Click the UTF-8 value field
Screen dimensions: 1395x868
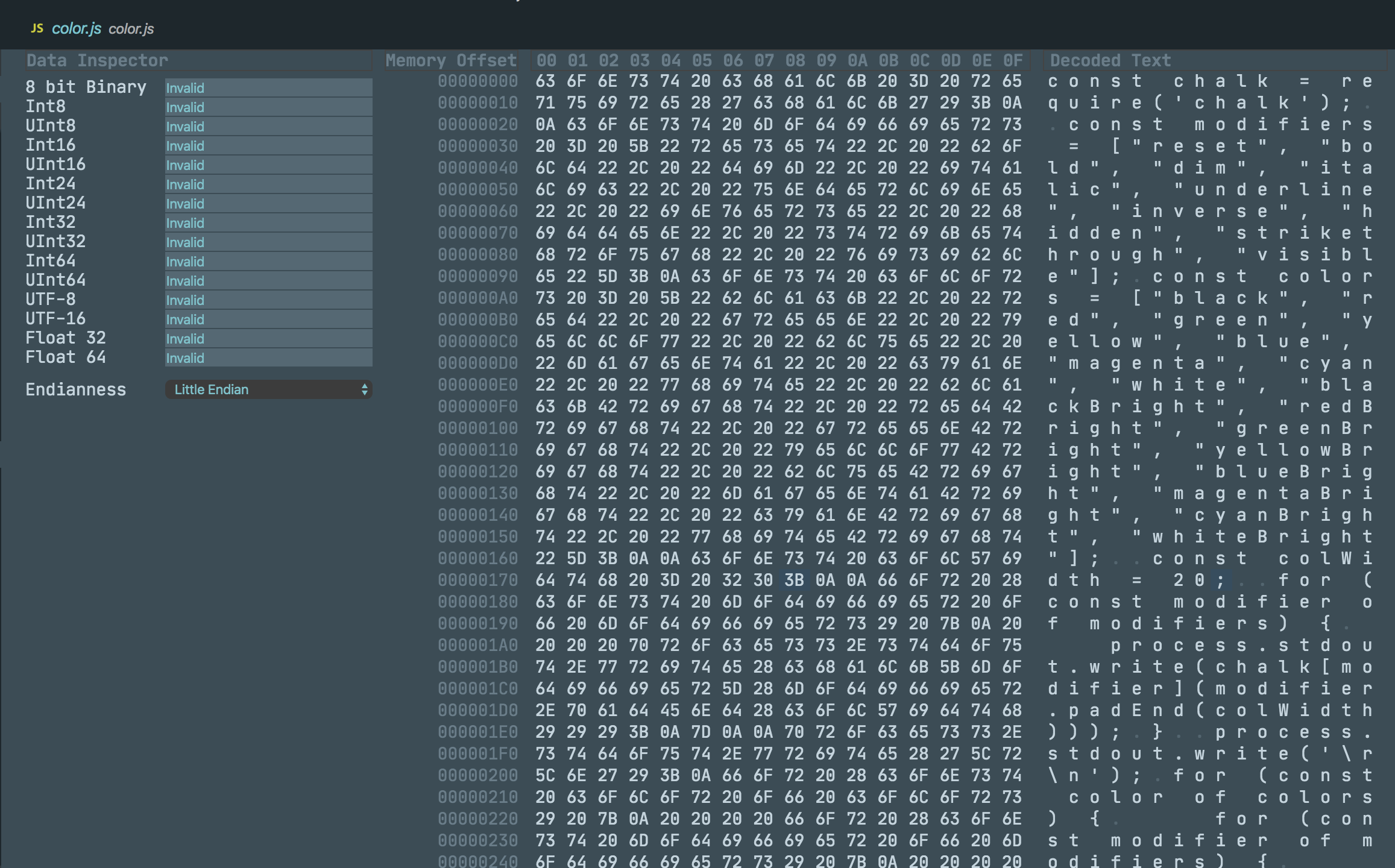pyautogui.click(x=268, y=300)
